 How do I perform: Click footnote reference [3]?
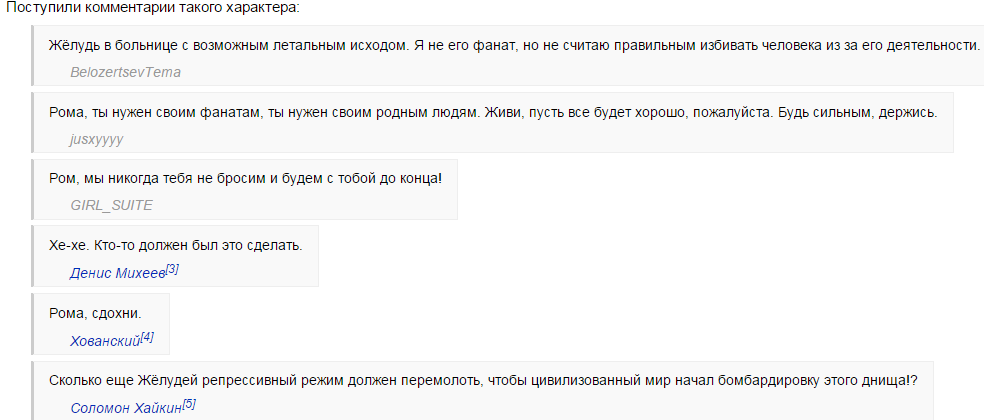pos(173,269)
